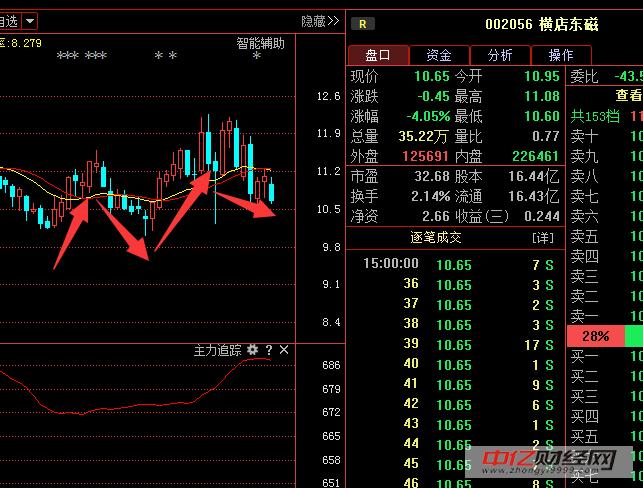
Task: Click the yellow R badge icon
Action: tap(363, 24)
